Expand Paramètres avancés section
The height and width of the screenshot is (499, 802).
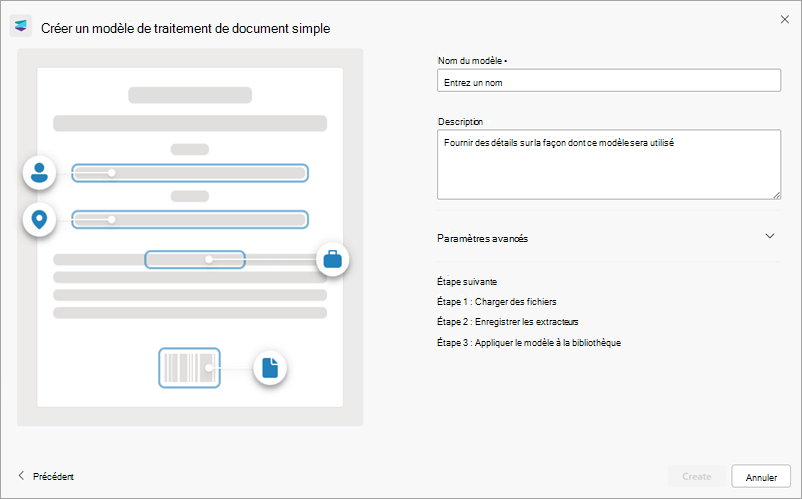[x=609, y=238]
